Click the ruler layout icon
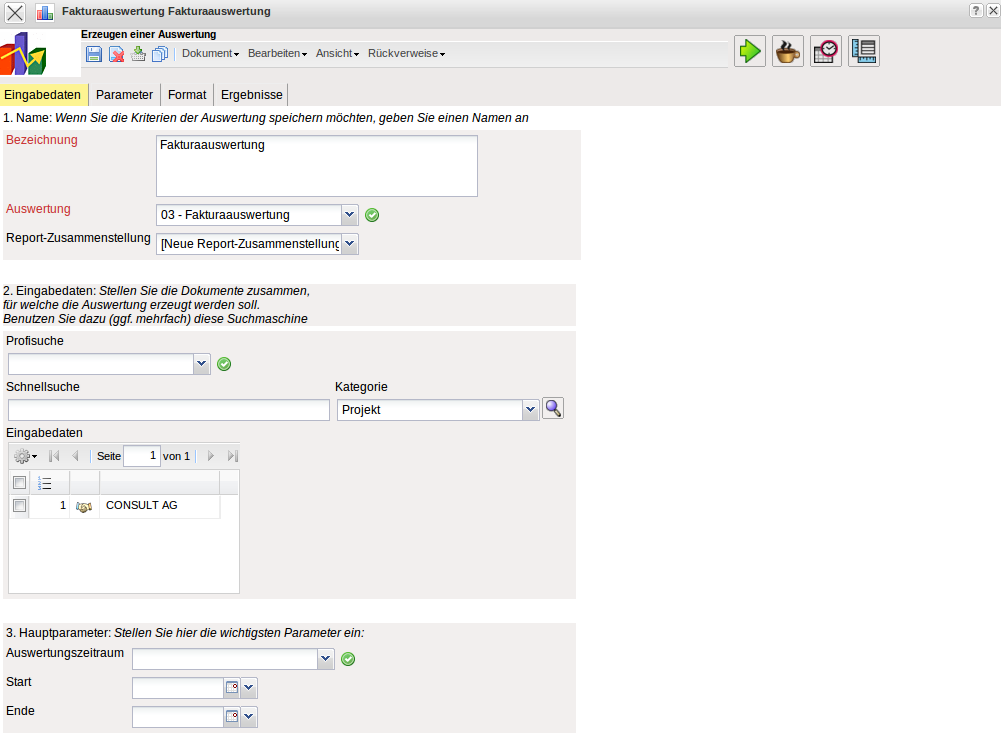 coord(864,51)
